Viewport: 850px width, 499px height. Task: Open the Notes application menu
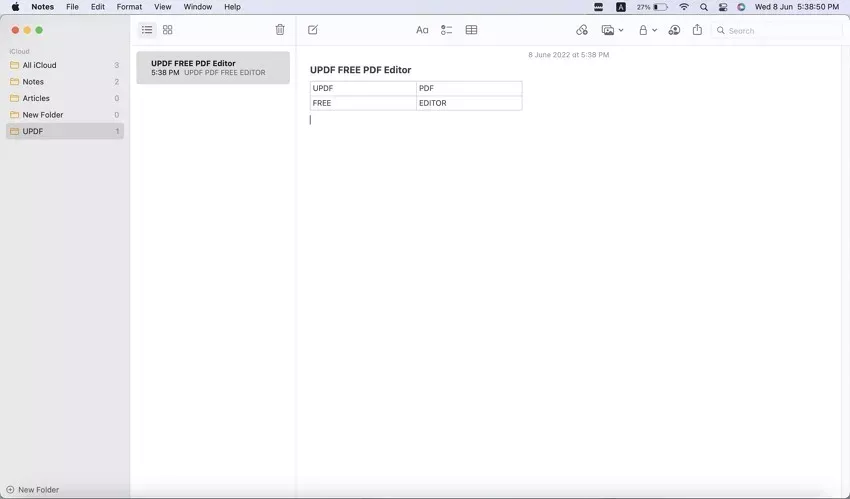[x=42, y=7]
